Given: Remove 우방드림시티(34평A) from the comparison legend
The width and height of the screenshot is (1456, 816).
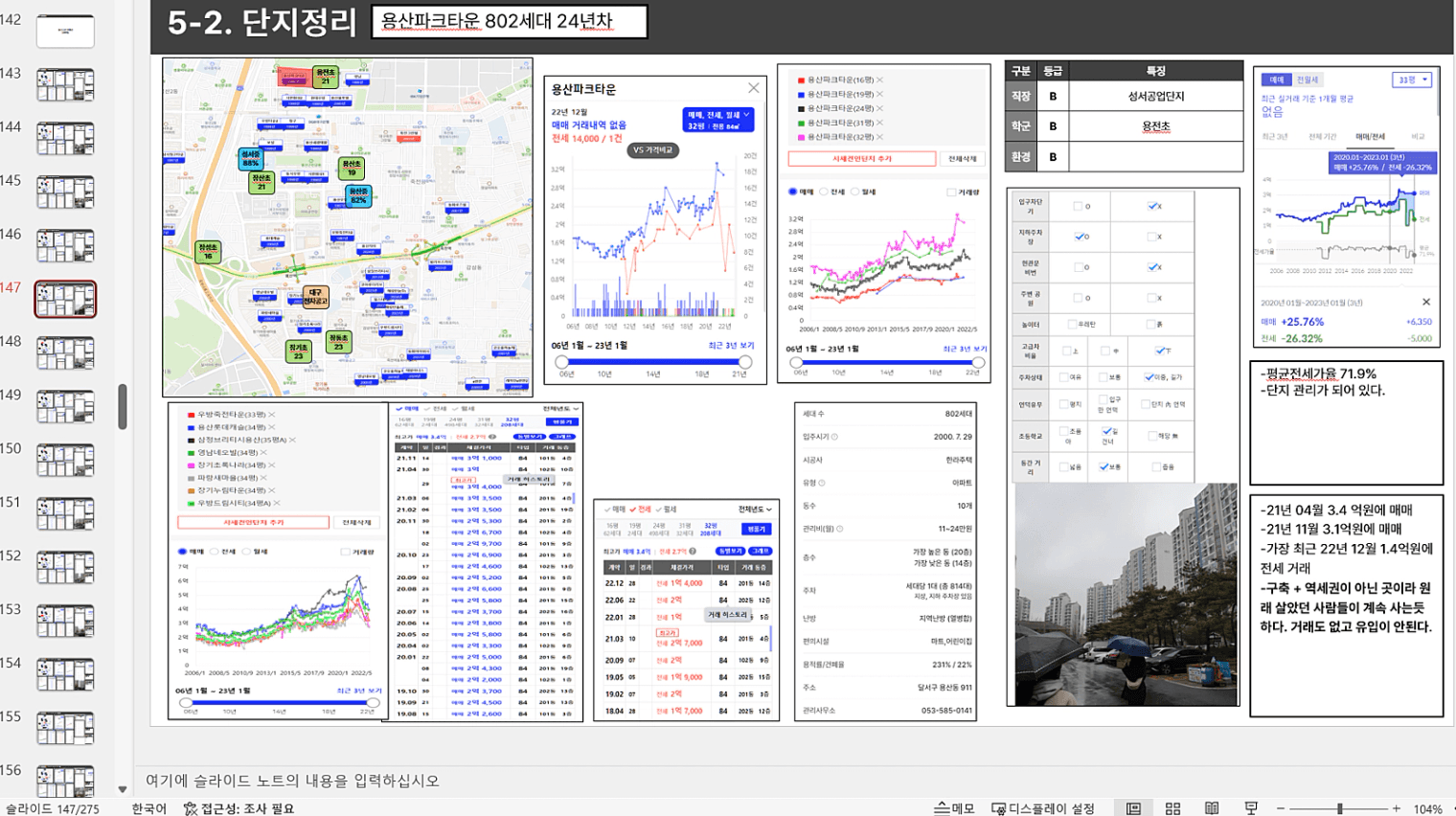Looking at the screenshot, I should pos(276,503).
